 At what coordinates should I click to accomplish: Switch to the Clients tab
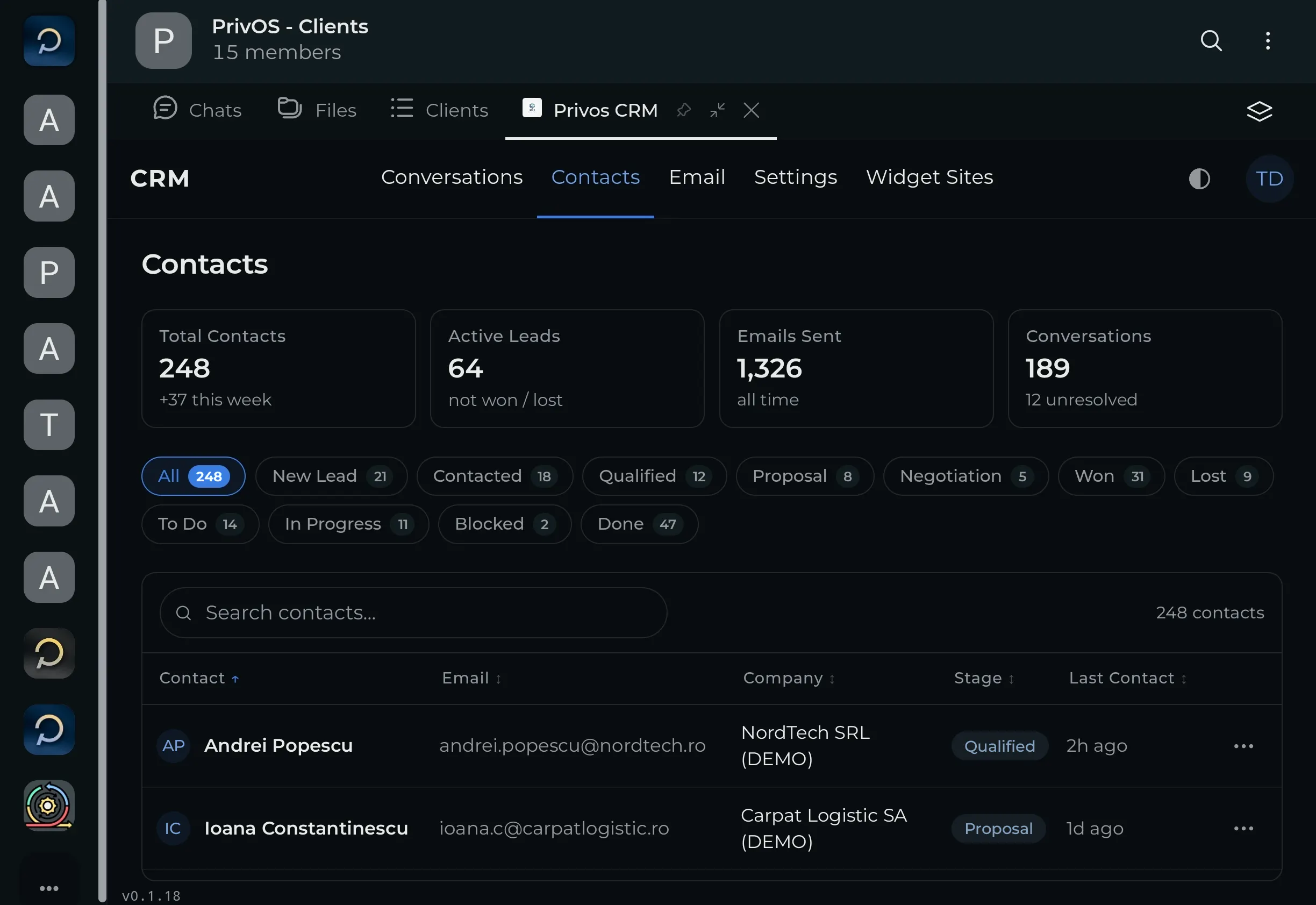click(439, 110)
